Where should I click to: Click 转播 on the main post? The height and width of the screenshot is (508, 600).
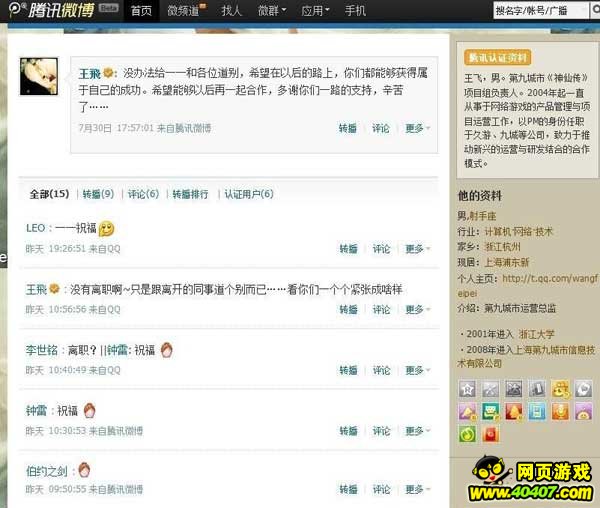point(347,128)
